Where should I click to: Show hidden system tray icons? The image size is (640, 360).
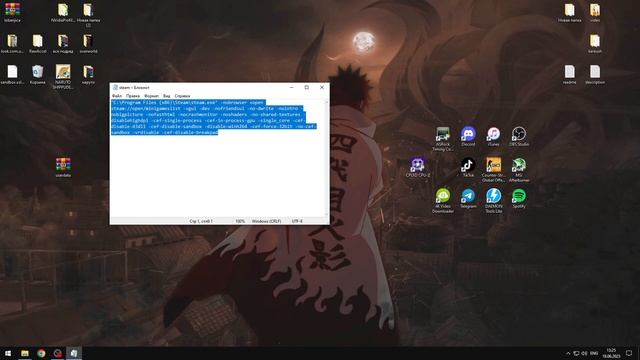(x=568, y=353)
